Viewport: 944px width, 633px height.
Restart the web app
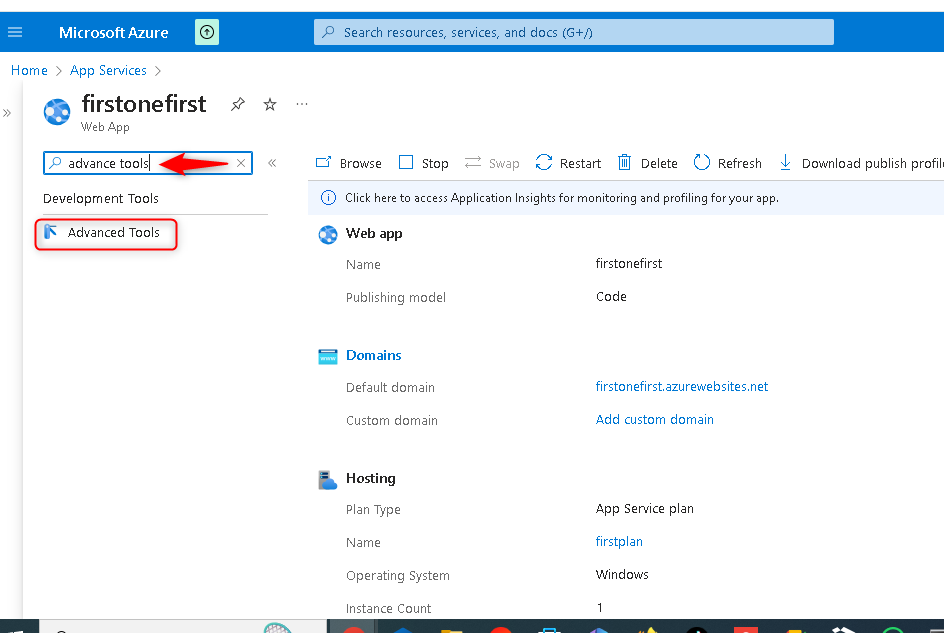[569, 163]
